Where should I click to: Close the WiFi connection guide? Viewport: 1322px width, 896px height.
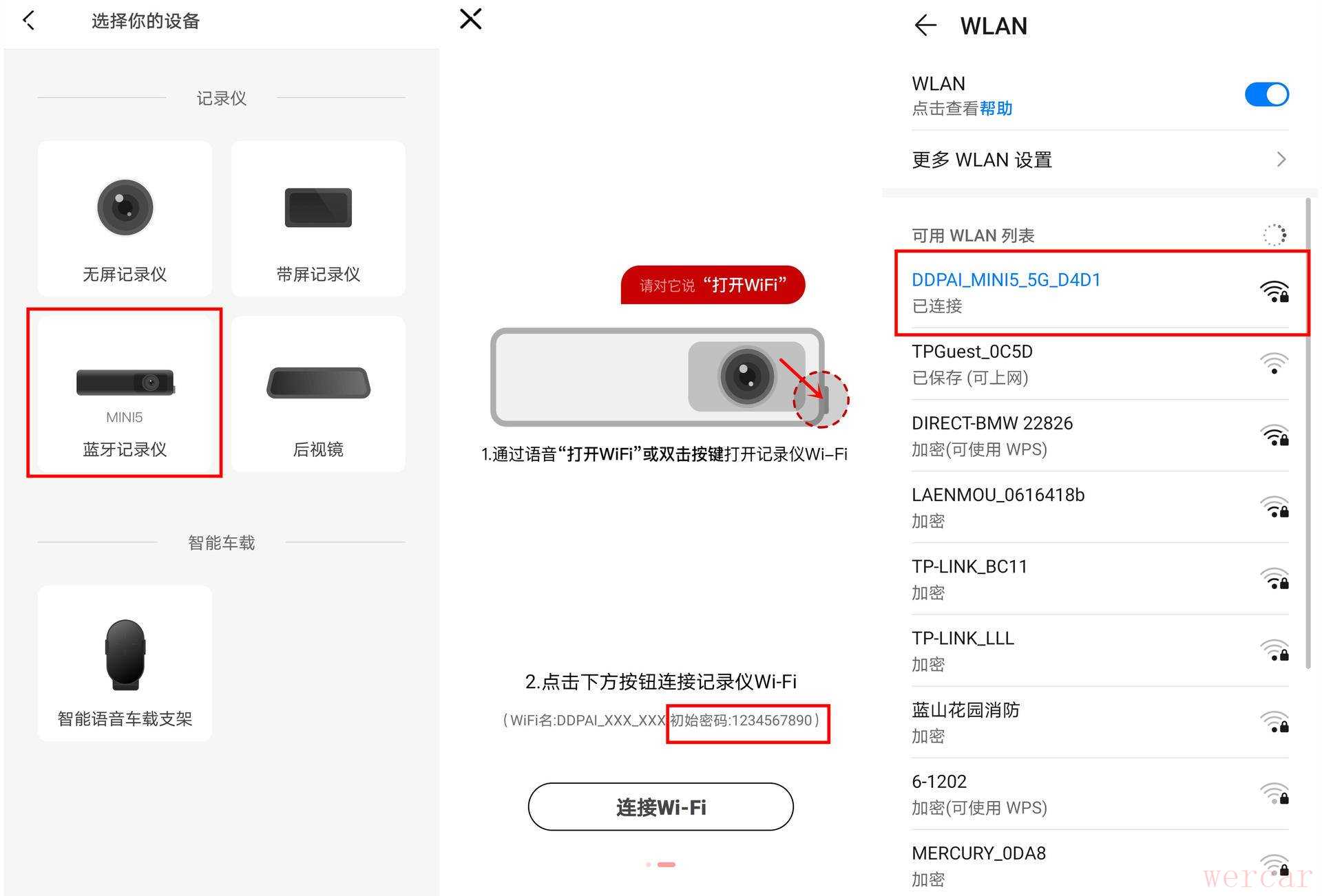471,19
